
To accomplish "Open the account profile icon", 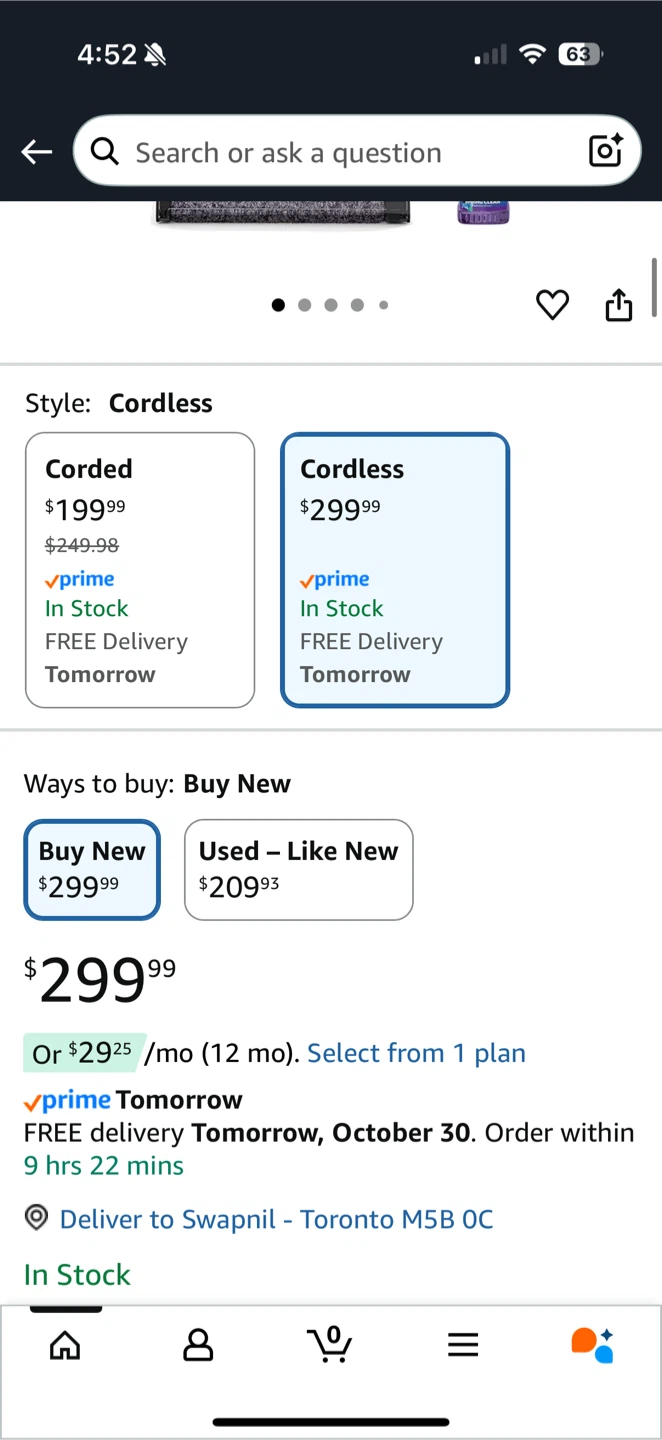I will point(198,1345).
